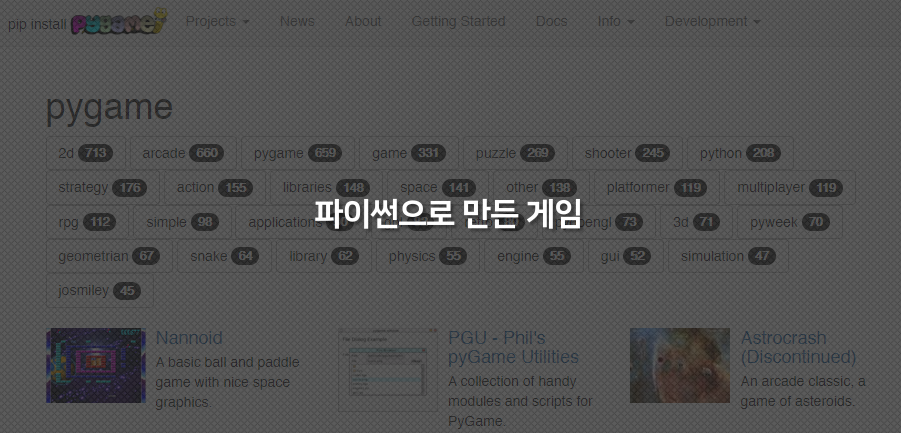
Task: Select the simple tag
Action: coord(182,222)
